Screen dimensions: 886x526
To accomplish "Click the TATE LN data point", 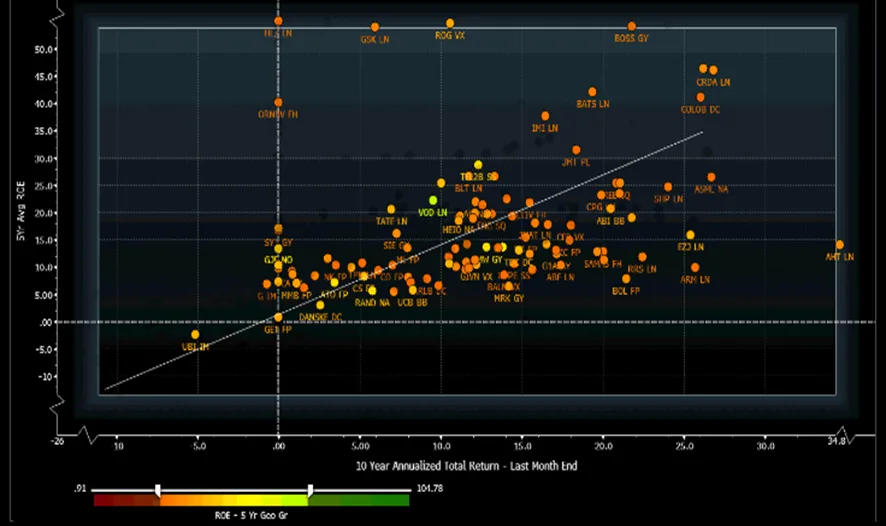I will coord(391,210).
